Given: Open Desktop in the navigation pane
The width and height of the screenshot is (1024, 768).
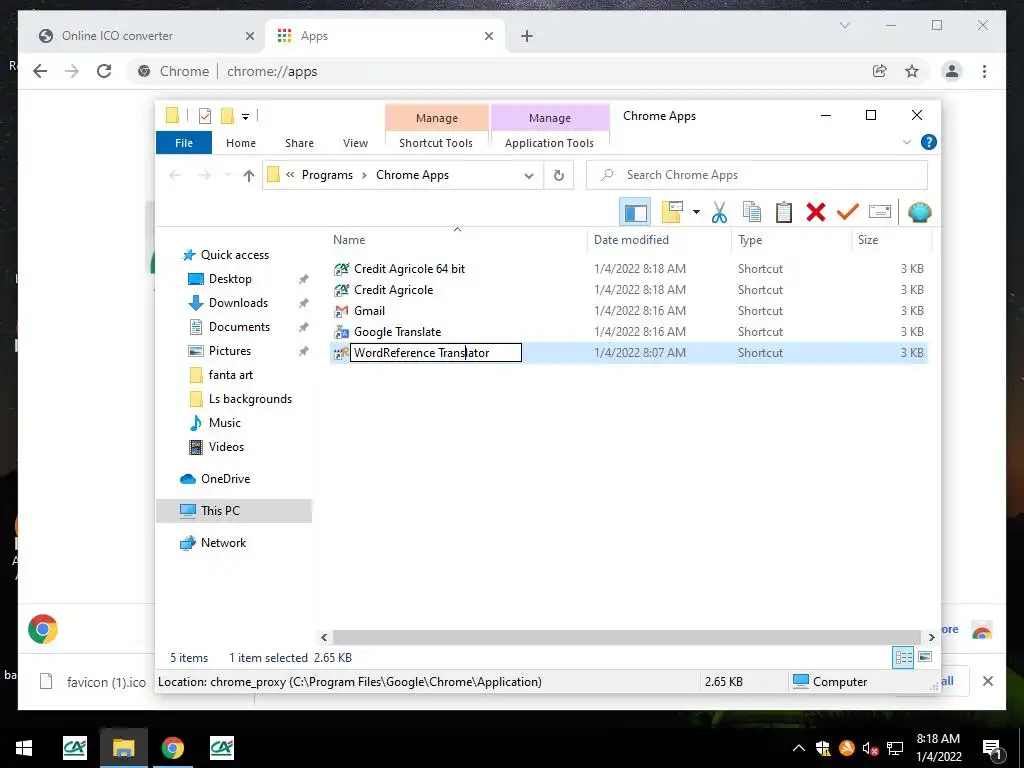Looking at the screenshot, I should pos(230,279).
